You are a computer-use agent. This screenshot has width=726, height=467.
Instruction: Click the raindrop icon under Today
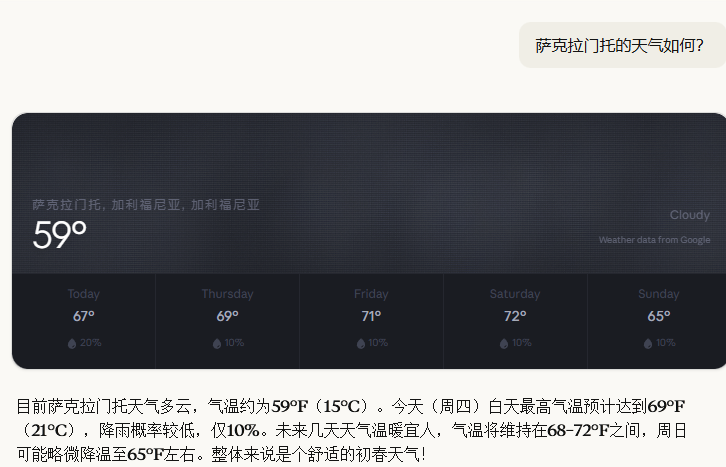coord(72,343)
